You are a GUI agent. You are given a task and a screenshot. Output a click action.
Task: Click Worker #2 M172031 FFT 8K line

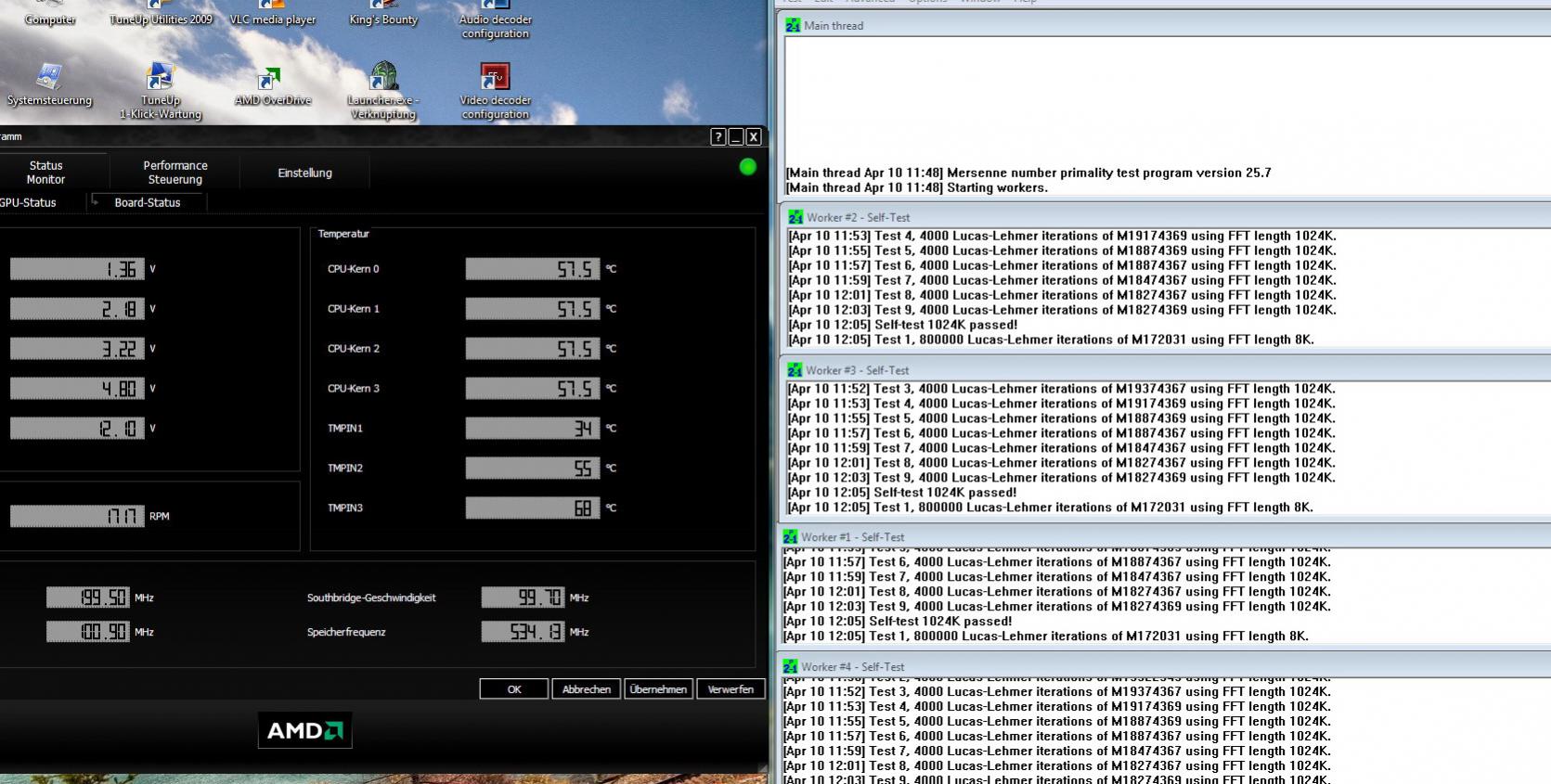(x=1051, y=340)
